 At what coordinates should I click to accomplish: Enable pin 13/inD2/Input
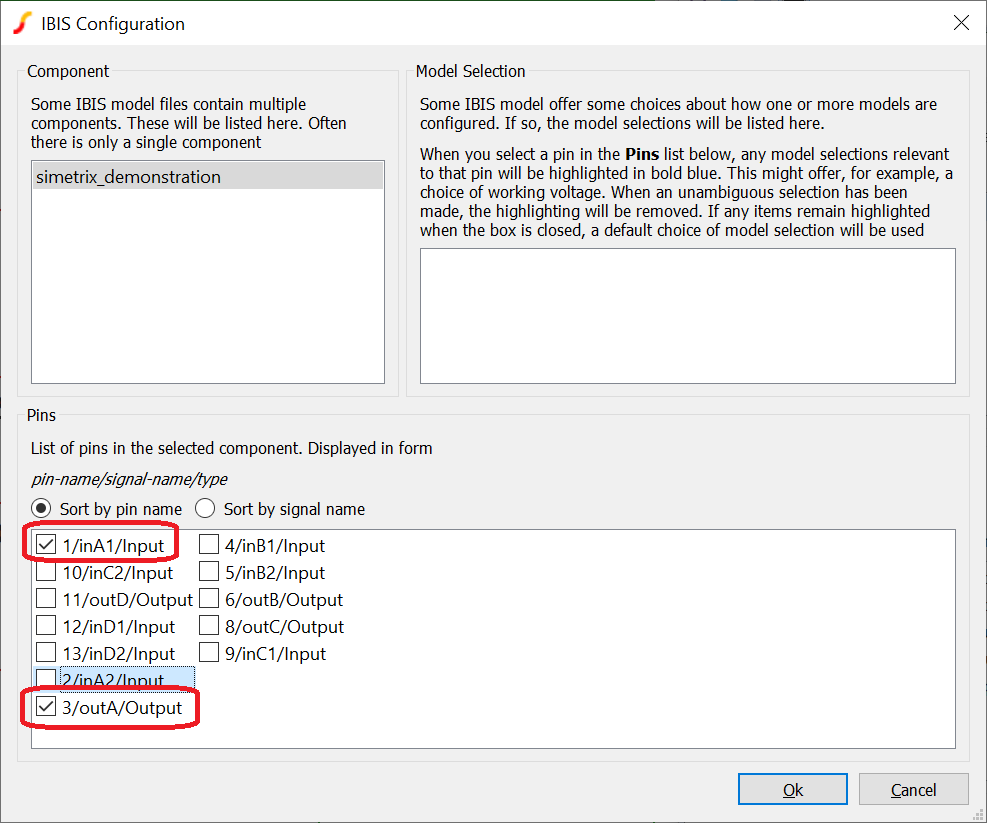tap(46, 654)
